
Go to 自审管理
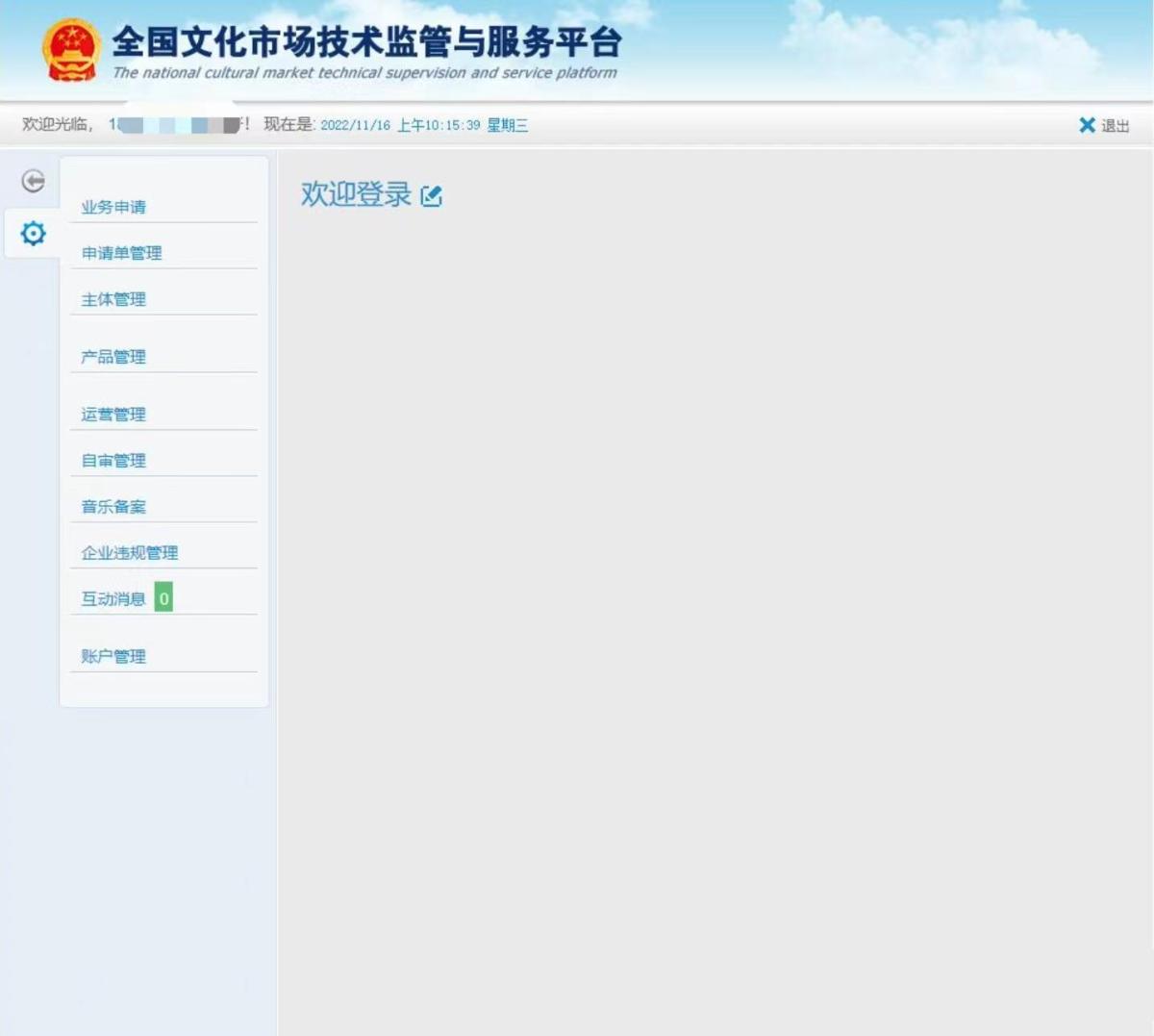113,461
